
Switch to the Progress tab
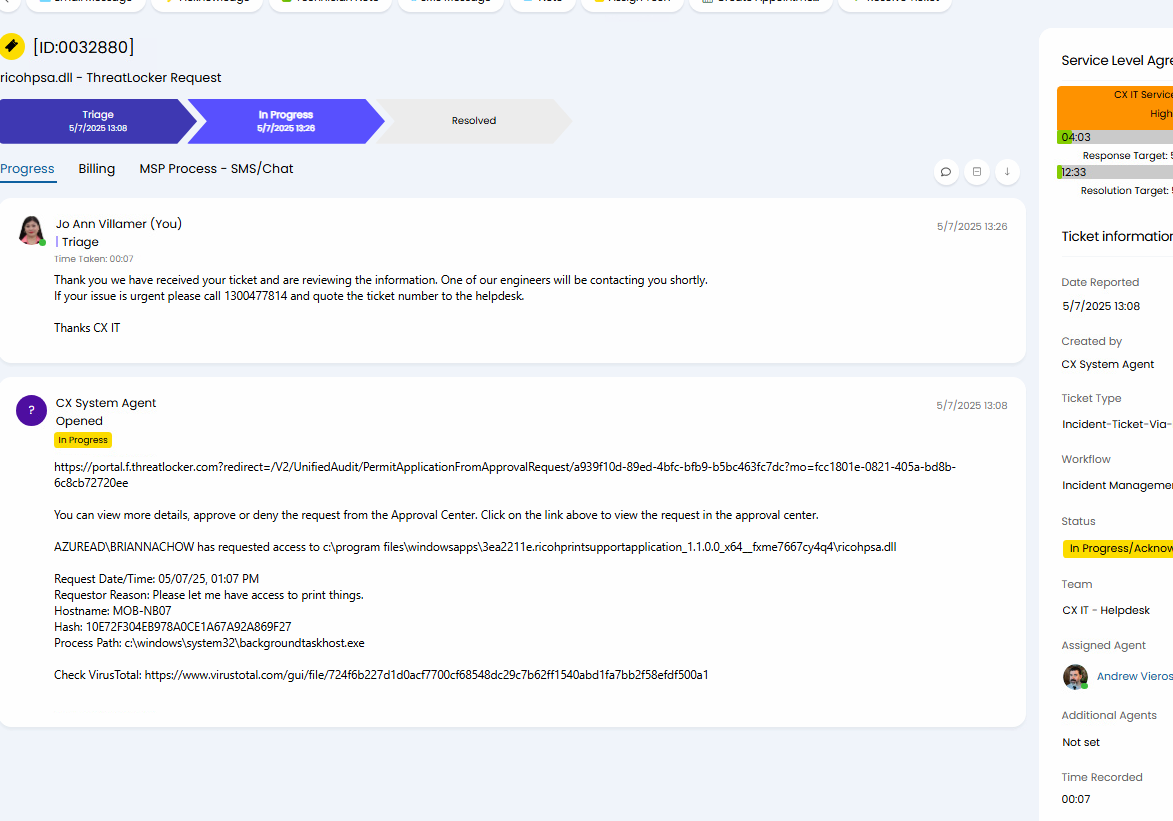(28, 168)
